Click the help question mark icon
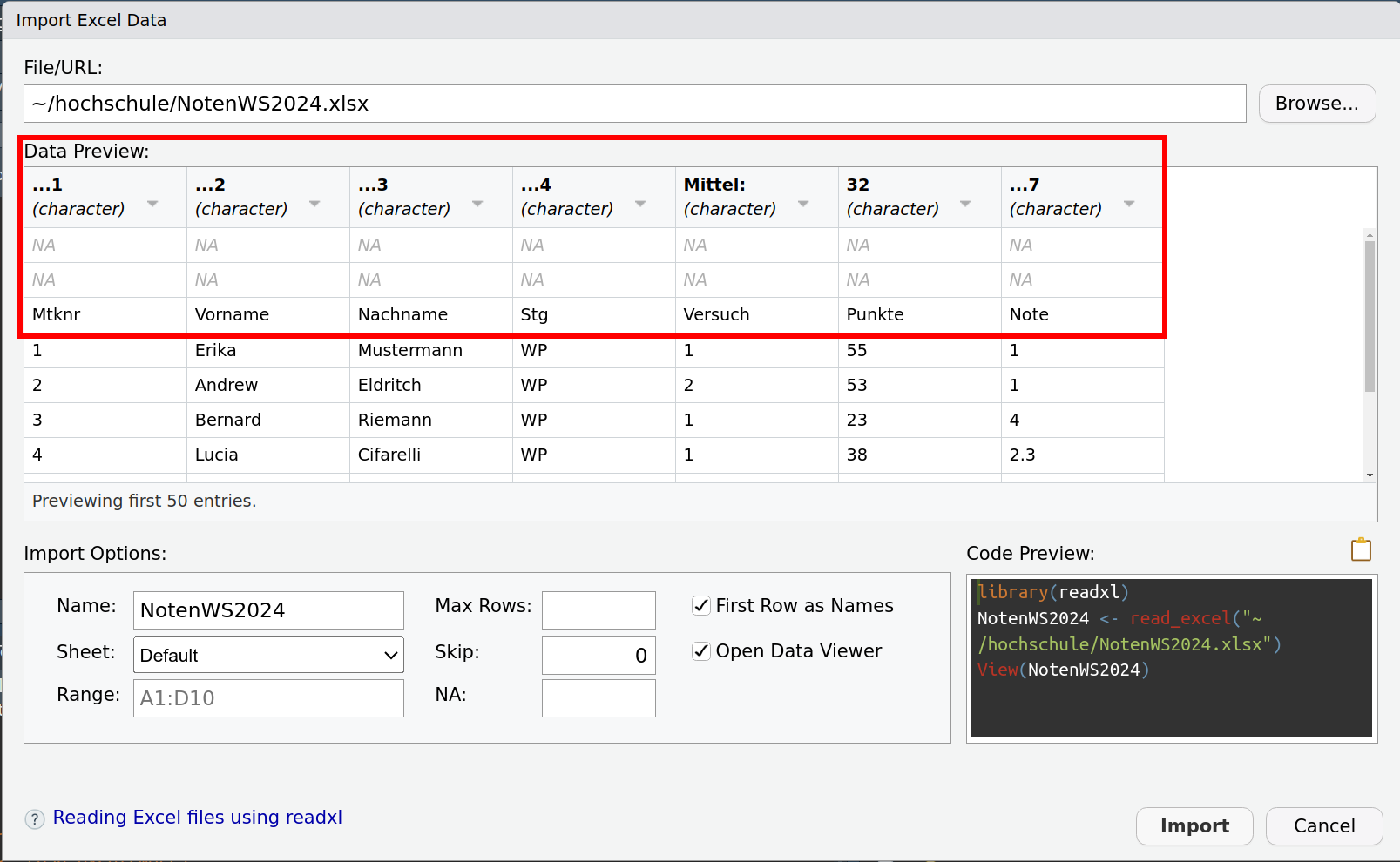The image size is (1400, 862). 35,819
